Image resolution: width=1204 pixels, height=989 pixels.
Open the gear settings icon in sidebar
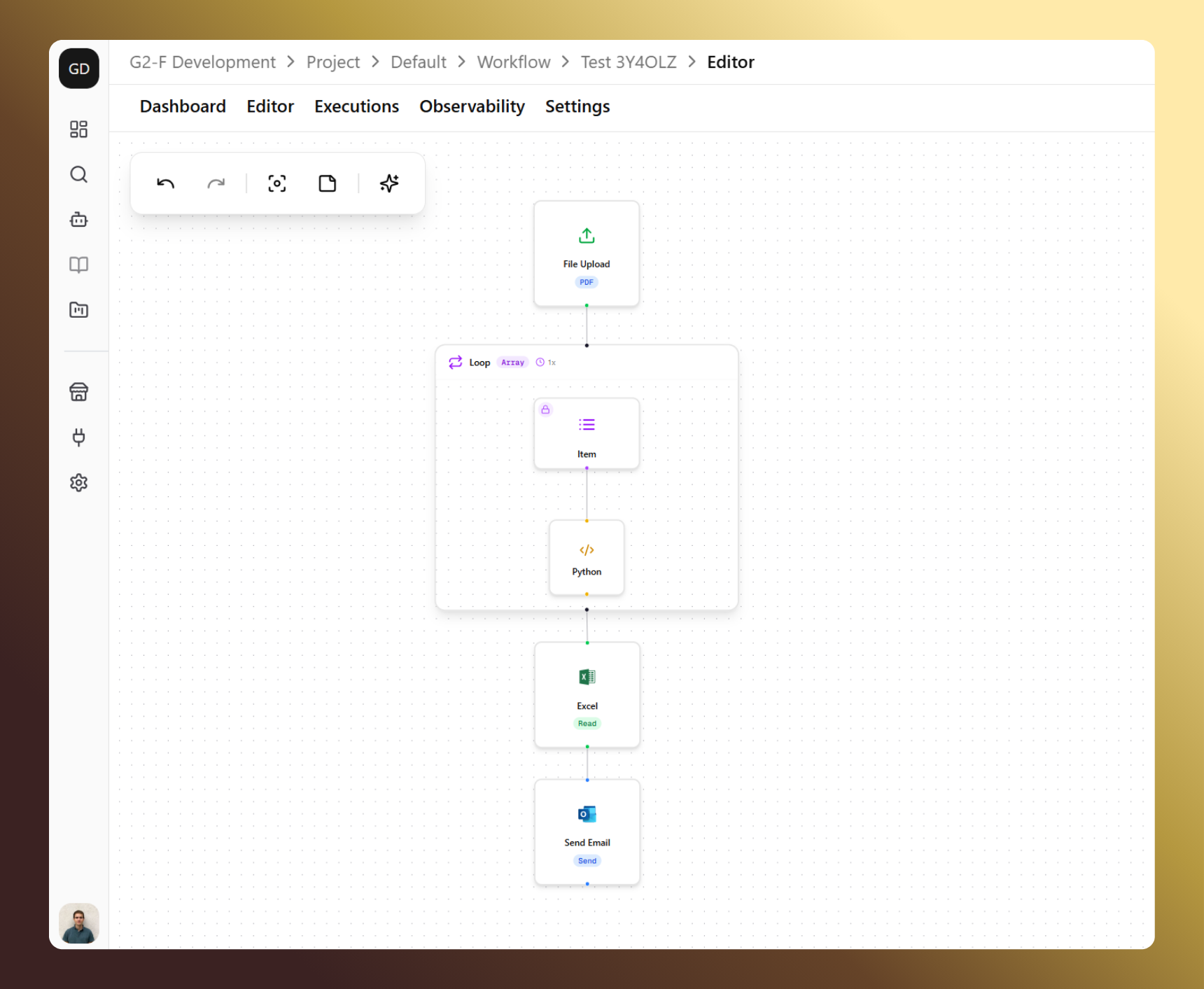point(79,483)
